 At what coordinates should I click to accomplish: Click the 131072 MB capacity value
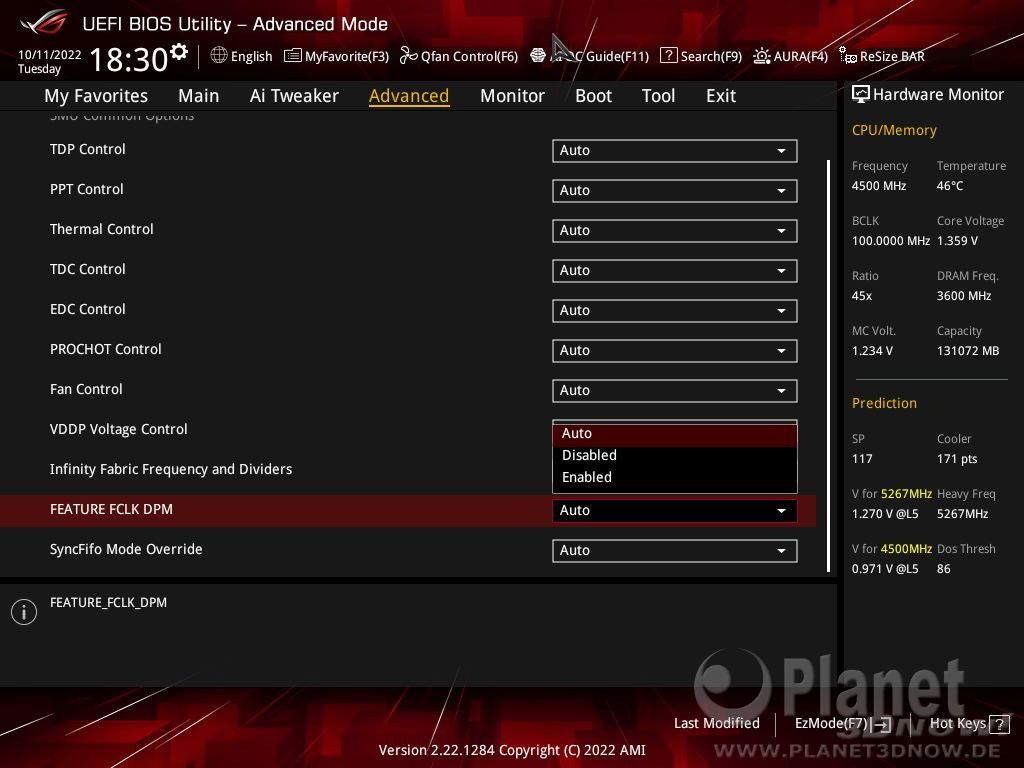968,351
